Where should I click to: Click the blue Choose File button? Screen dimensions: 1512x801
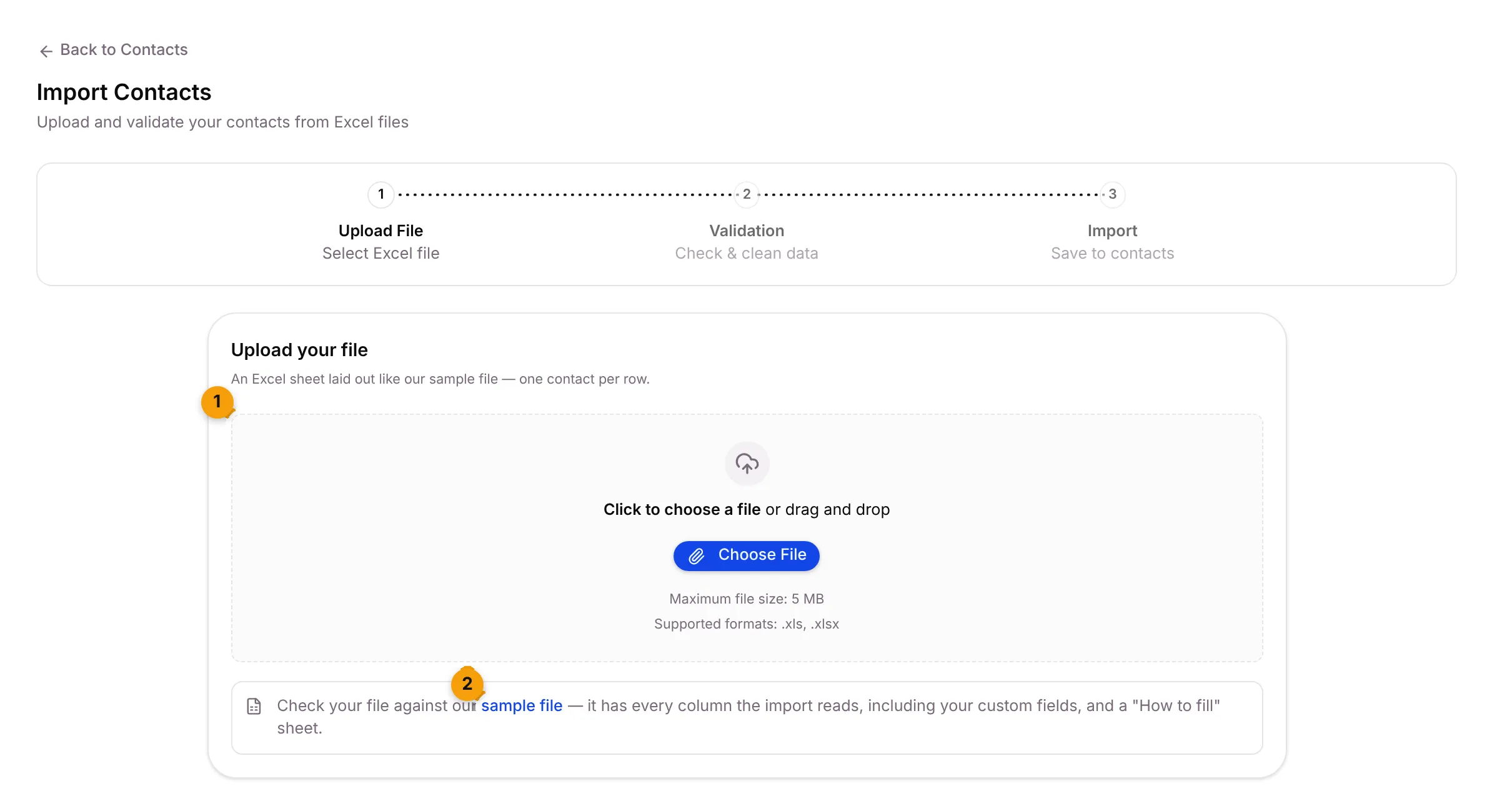[747, 555]
